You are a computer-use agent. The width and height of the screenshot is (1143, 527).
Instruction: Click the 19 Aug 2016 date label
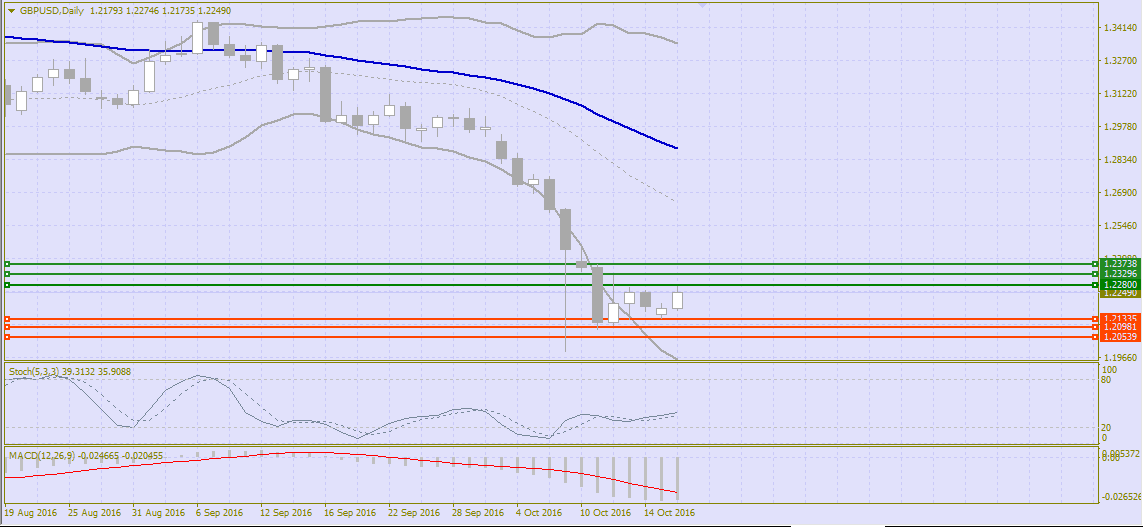pyautogui.click(x=31, y=512)
